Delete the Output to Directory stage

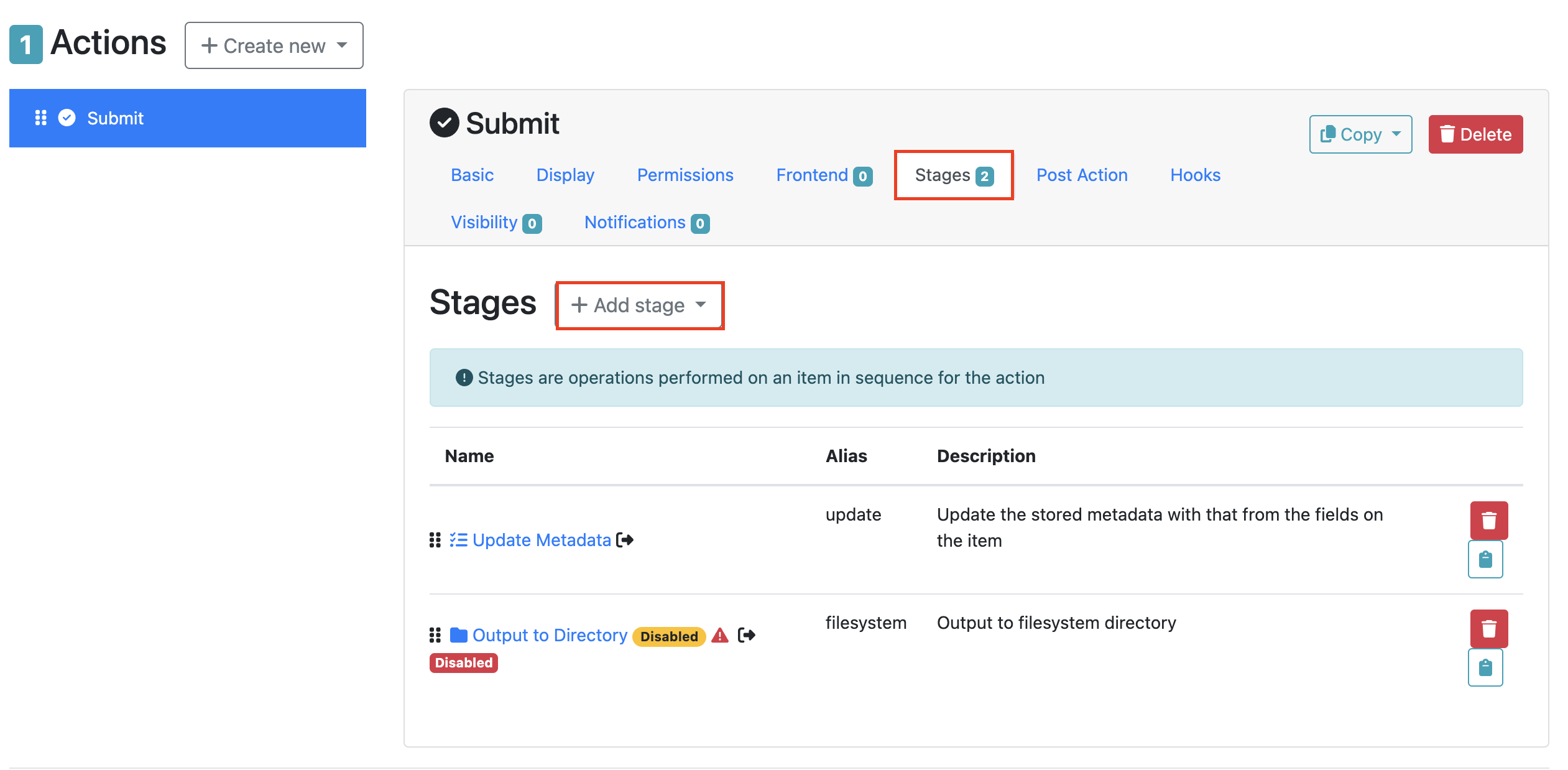coord(1488,628)
